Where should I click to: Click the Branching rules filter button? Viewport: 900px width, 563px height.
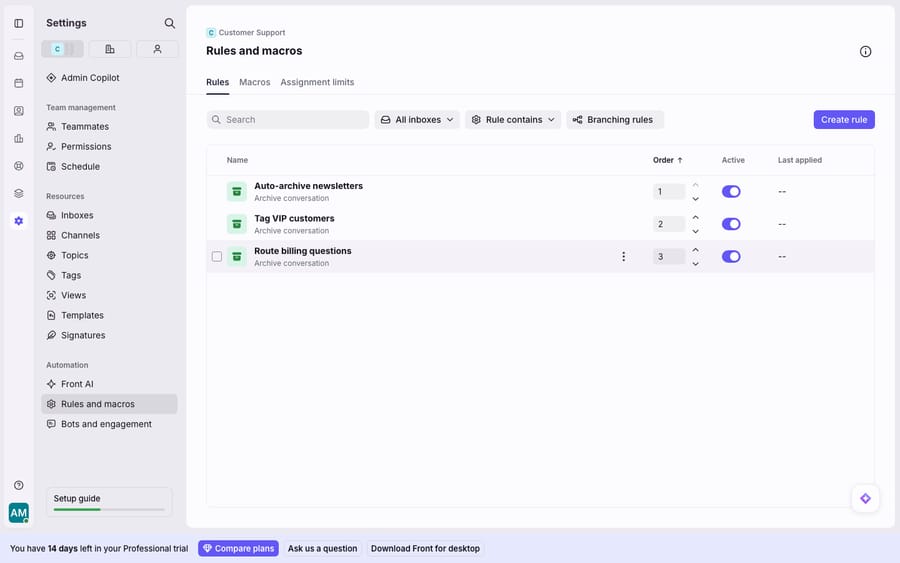[x=615, y=119]
